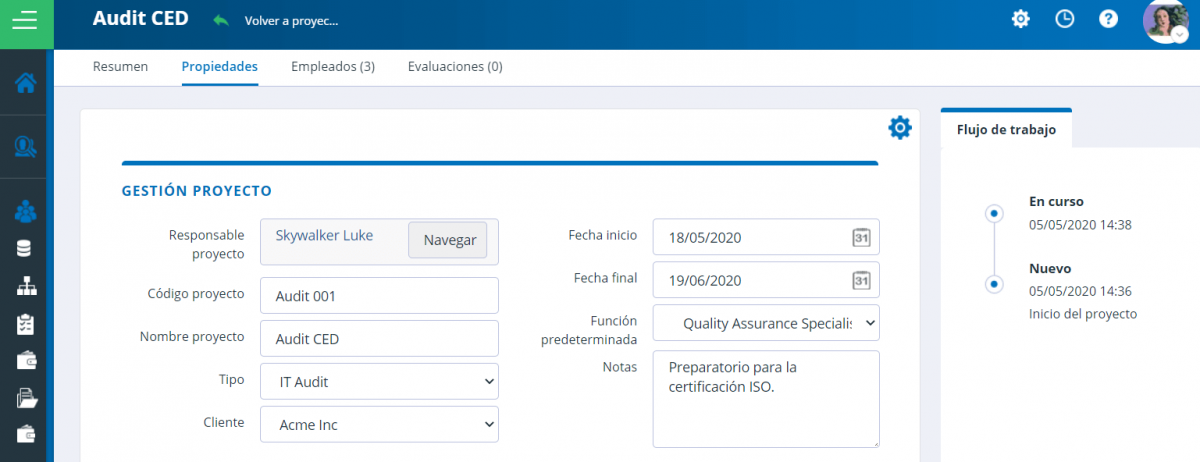Click the clock icon in header
This screenshot has height=462, width=1200.
point(1065,18)
